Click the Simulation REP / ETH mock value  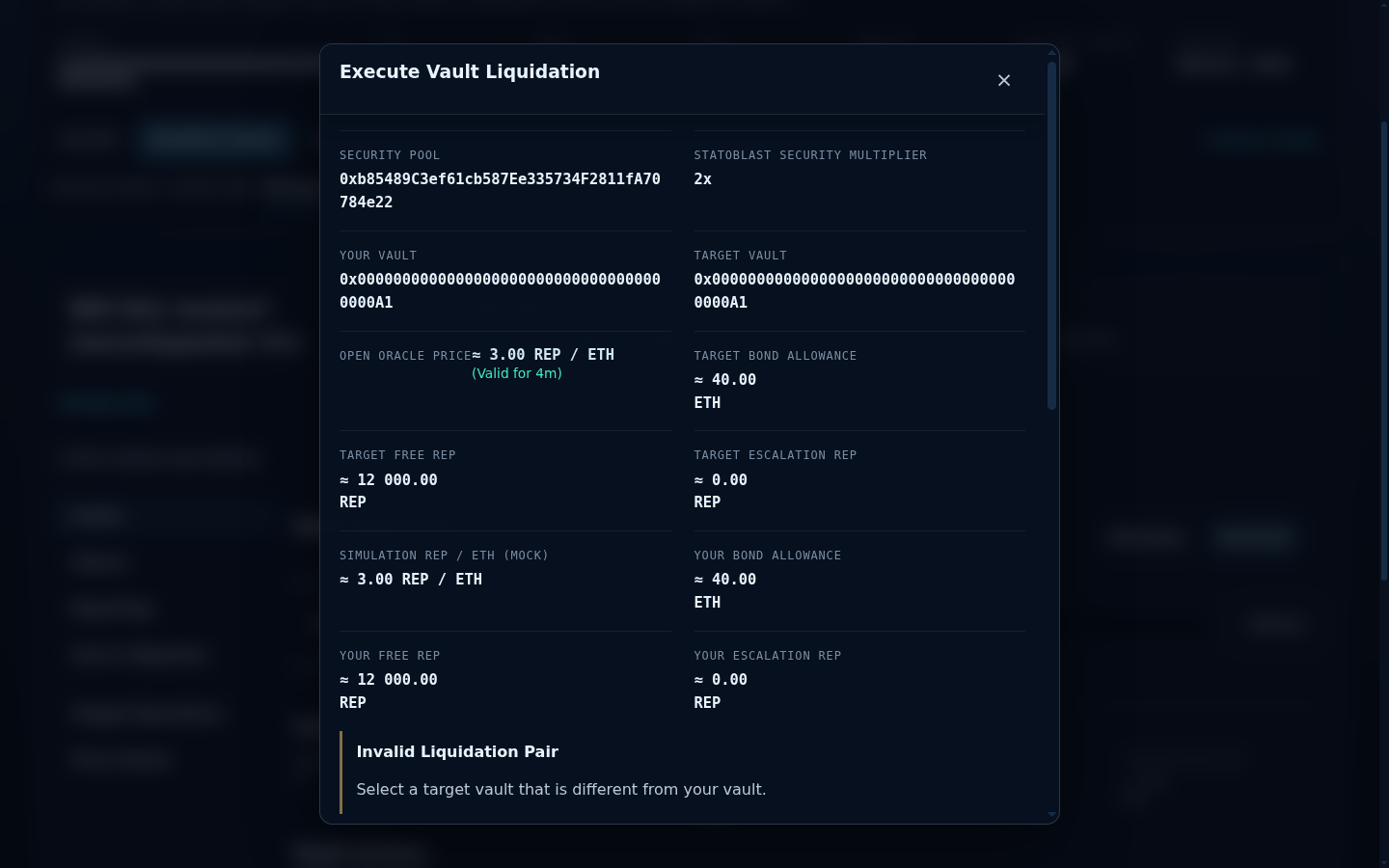pos(411,580)
